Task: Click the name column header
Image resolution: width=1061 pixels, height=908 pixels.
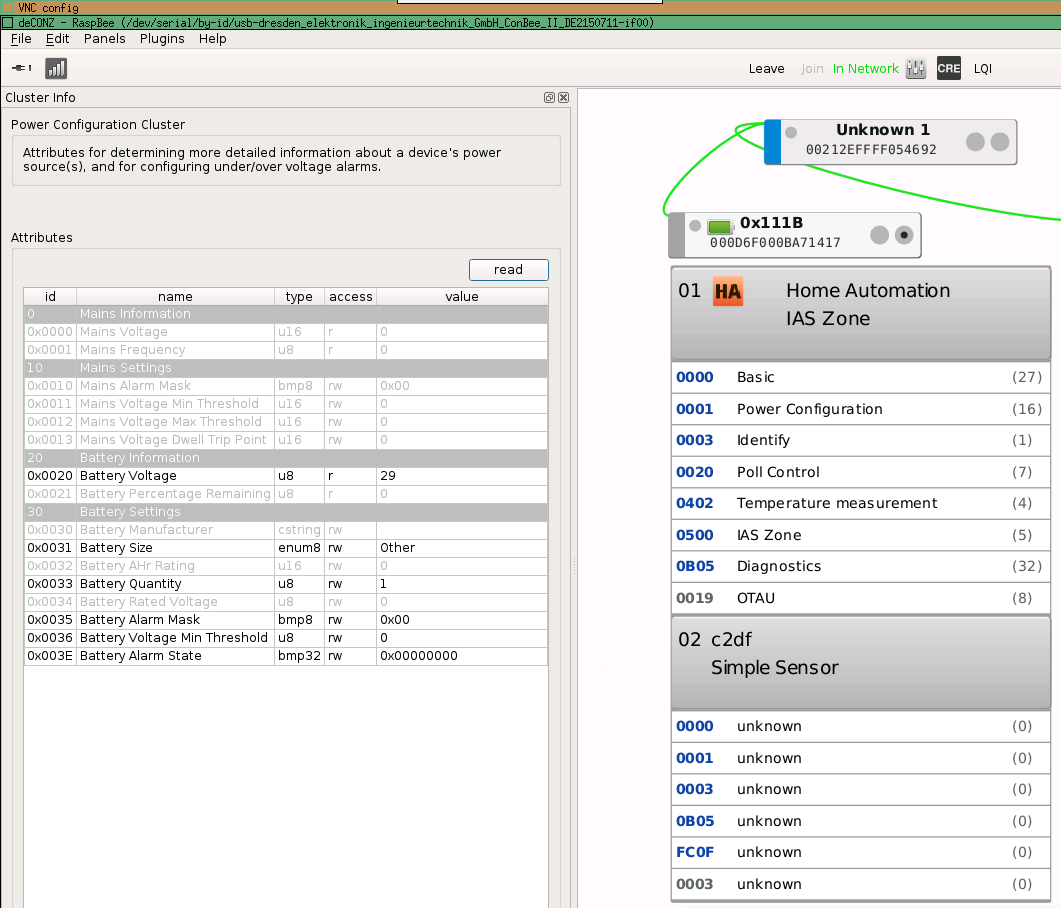Action: [x=175, y=296]
